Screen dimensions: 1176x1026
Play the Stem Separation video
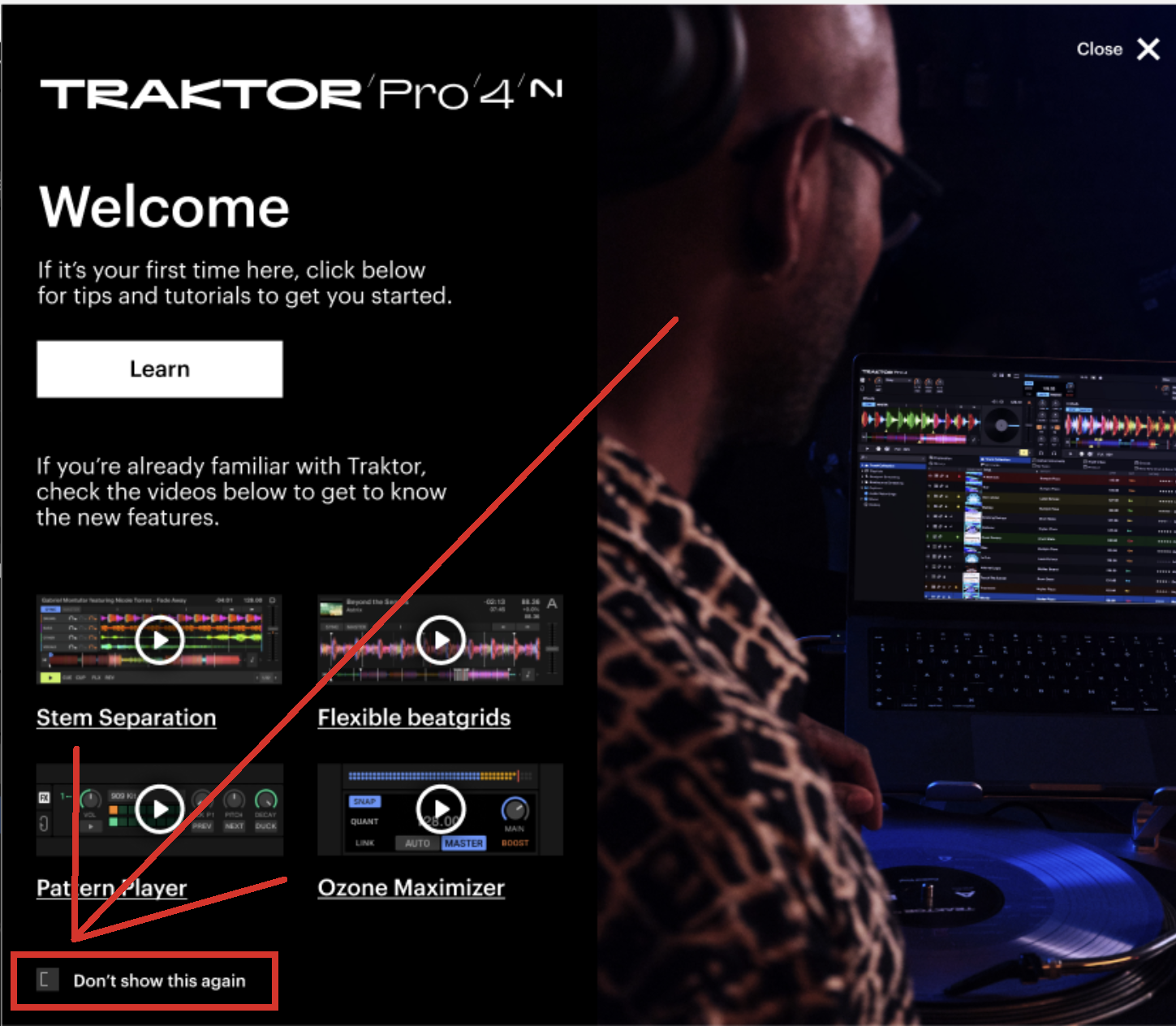pyautogui.click(x=160, y=640)
